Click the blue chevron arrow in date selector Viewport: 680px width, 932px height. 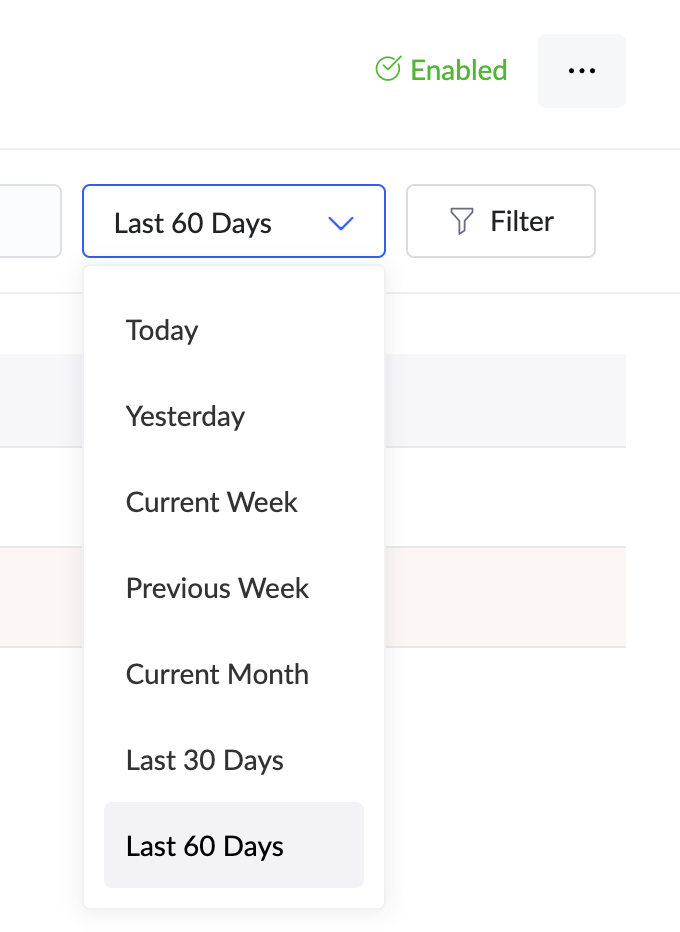pyautogui.click(x=341, y=223)
